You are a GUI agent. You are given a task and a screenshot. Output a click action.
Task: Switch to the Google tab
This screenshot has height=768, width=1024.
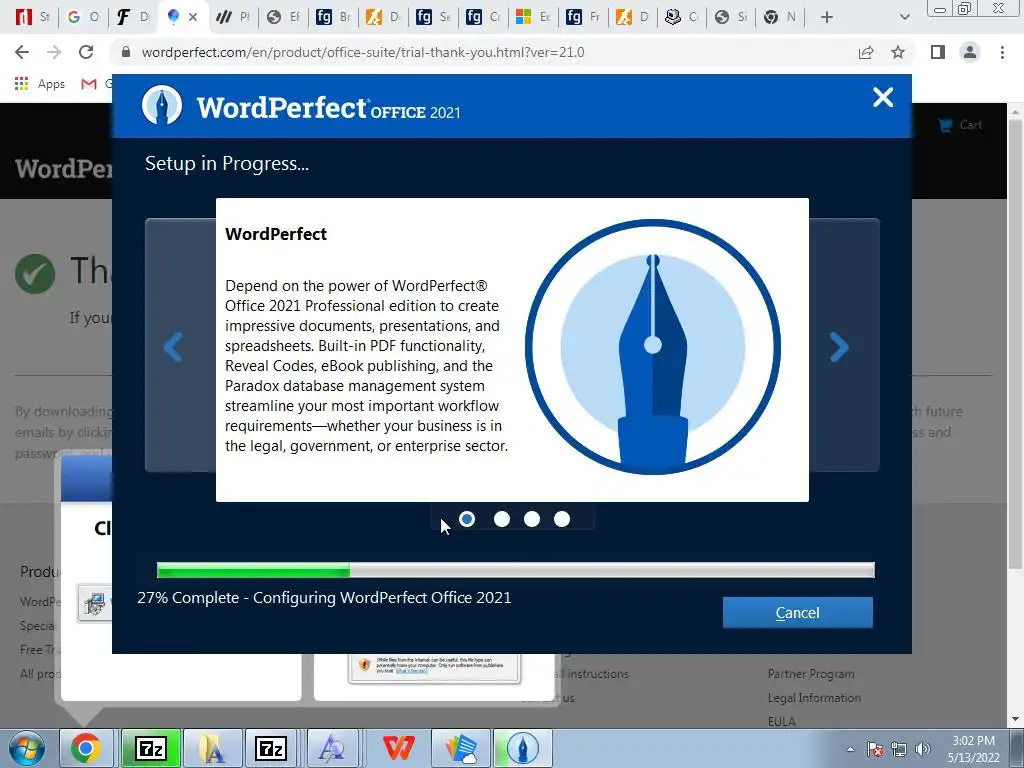tap(83, 17)
